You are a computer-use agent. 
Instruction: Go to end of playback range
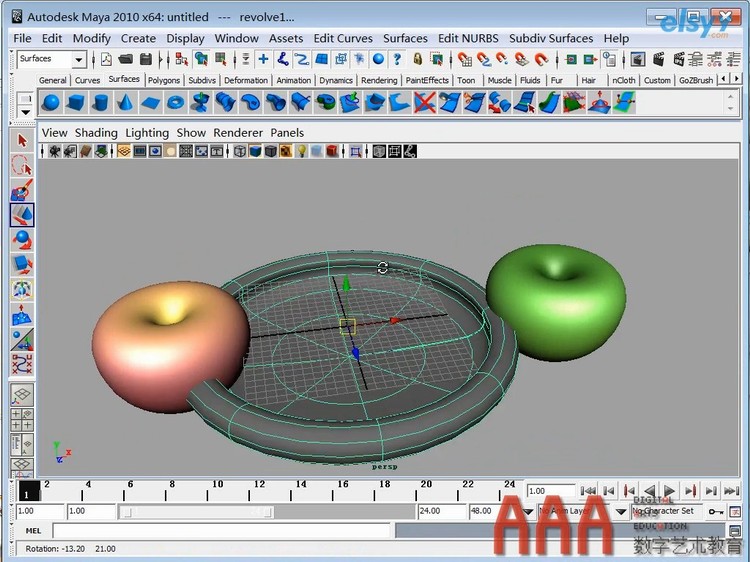pos(731,491)
